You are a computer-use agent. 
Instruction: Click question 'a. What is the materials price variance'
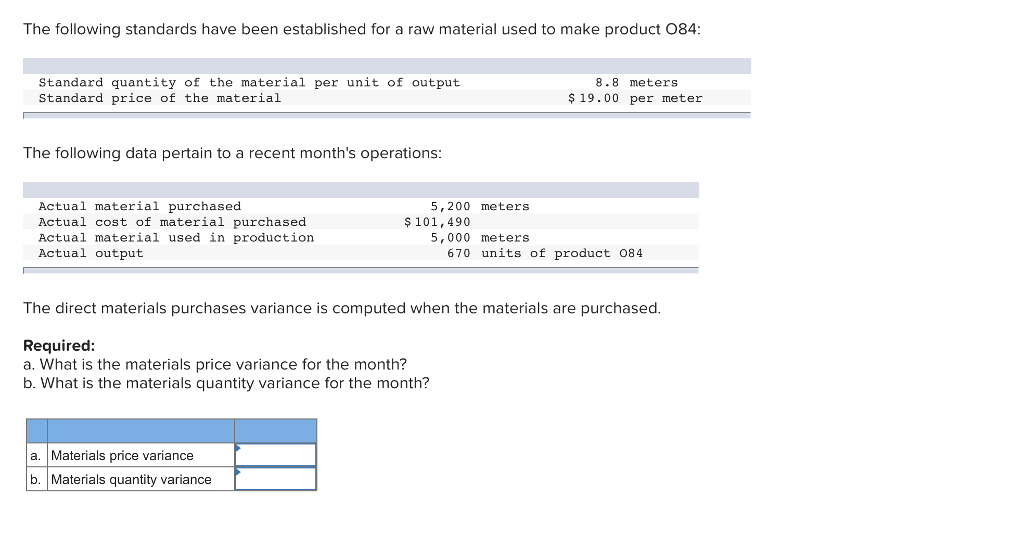point(215,364)
